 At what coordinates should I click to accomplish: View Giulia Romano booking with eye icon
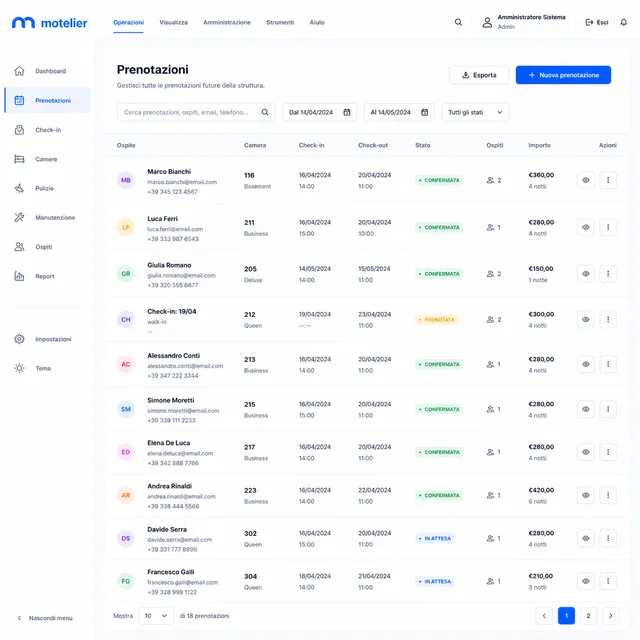pyautogui.click(x=585, y=273)
